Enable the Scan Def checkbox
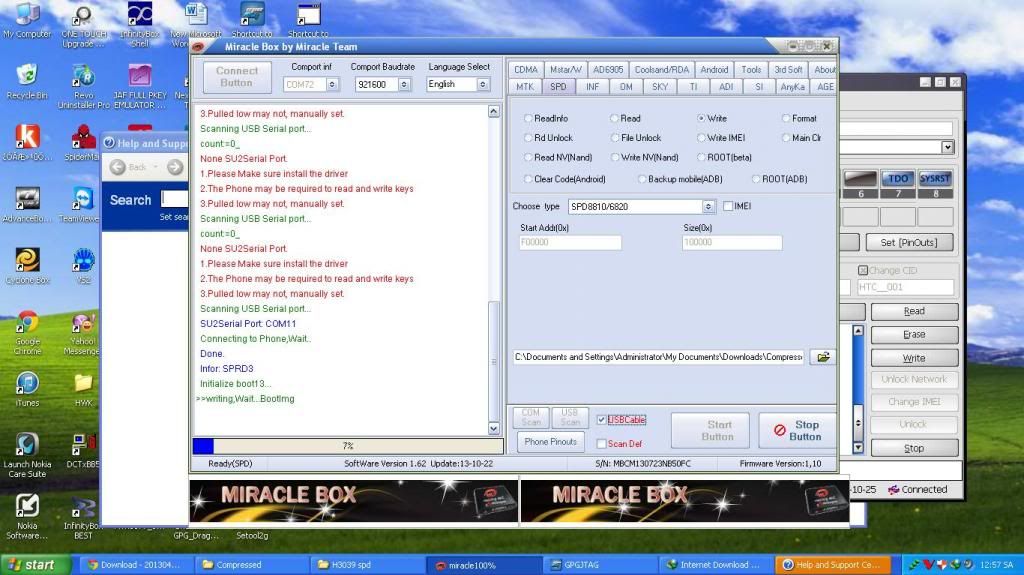This screenshot has height=575, width=1024. [x=601, y=444]
